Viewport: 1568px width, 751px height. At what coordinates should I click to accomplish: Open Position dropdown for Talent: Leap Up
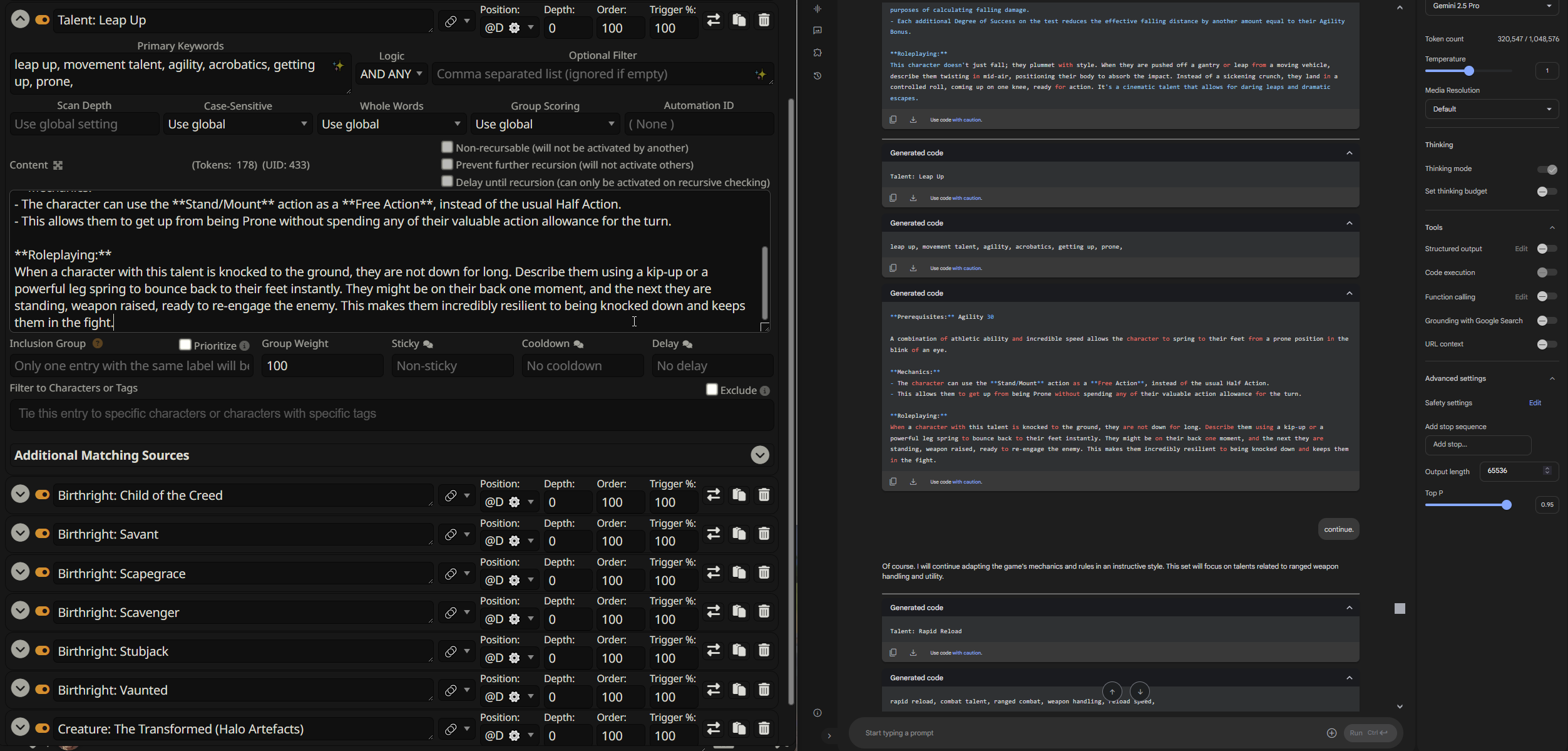tap(510, 28)
